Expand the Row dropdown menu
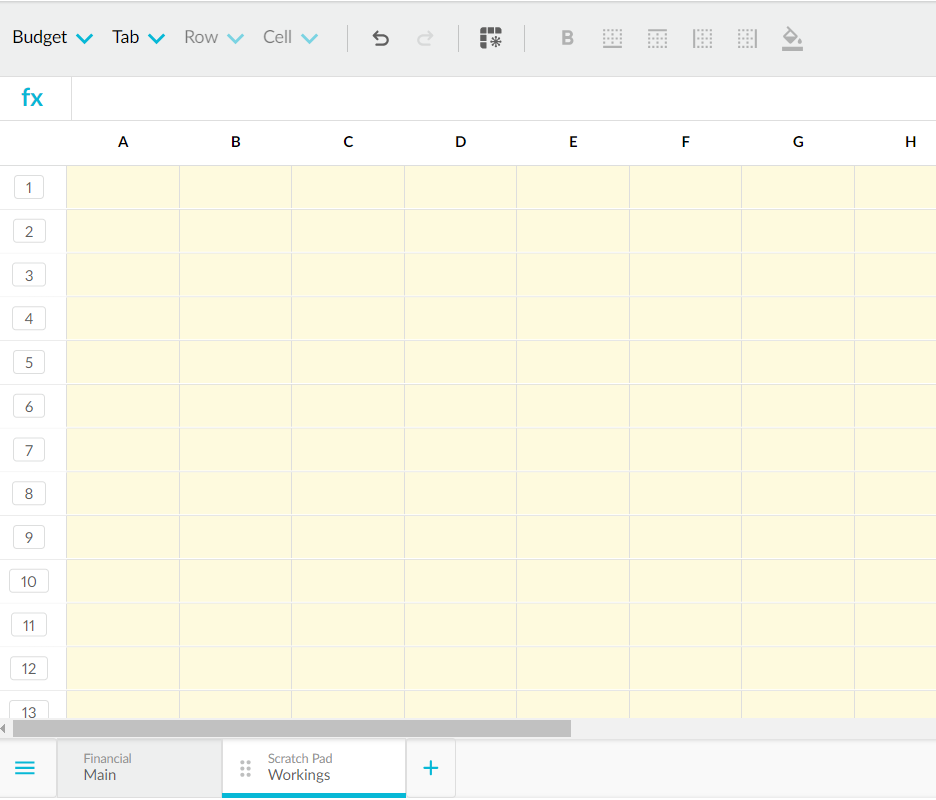 point(213,38)
